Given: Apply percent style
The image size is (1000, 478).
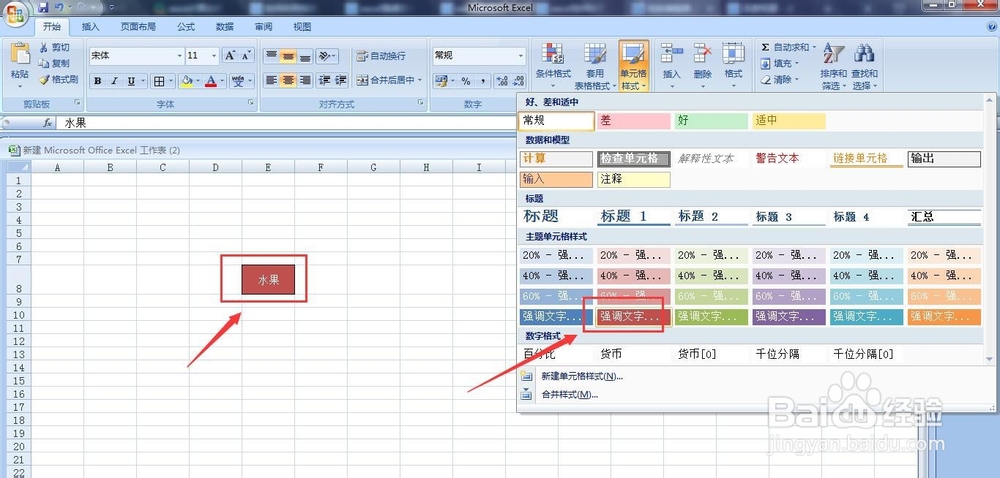Looking at the screenshot, I should [466, 81].
